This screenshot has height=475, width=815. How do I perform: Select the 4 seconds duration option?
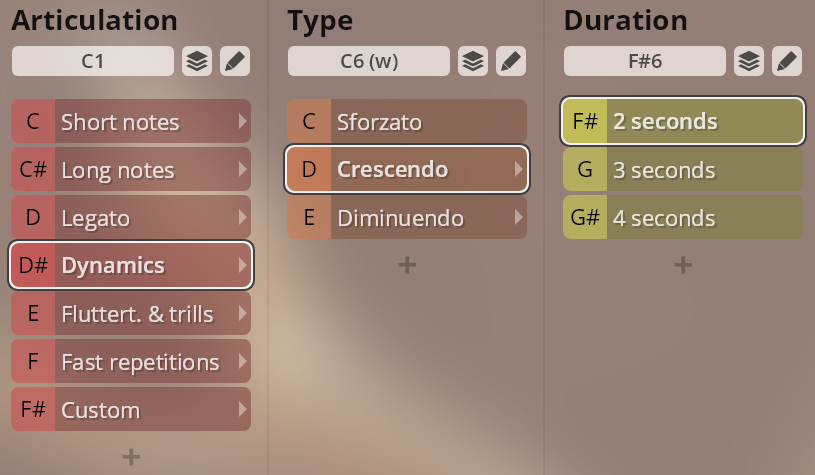(700, 218)
